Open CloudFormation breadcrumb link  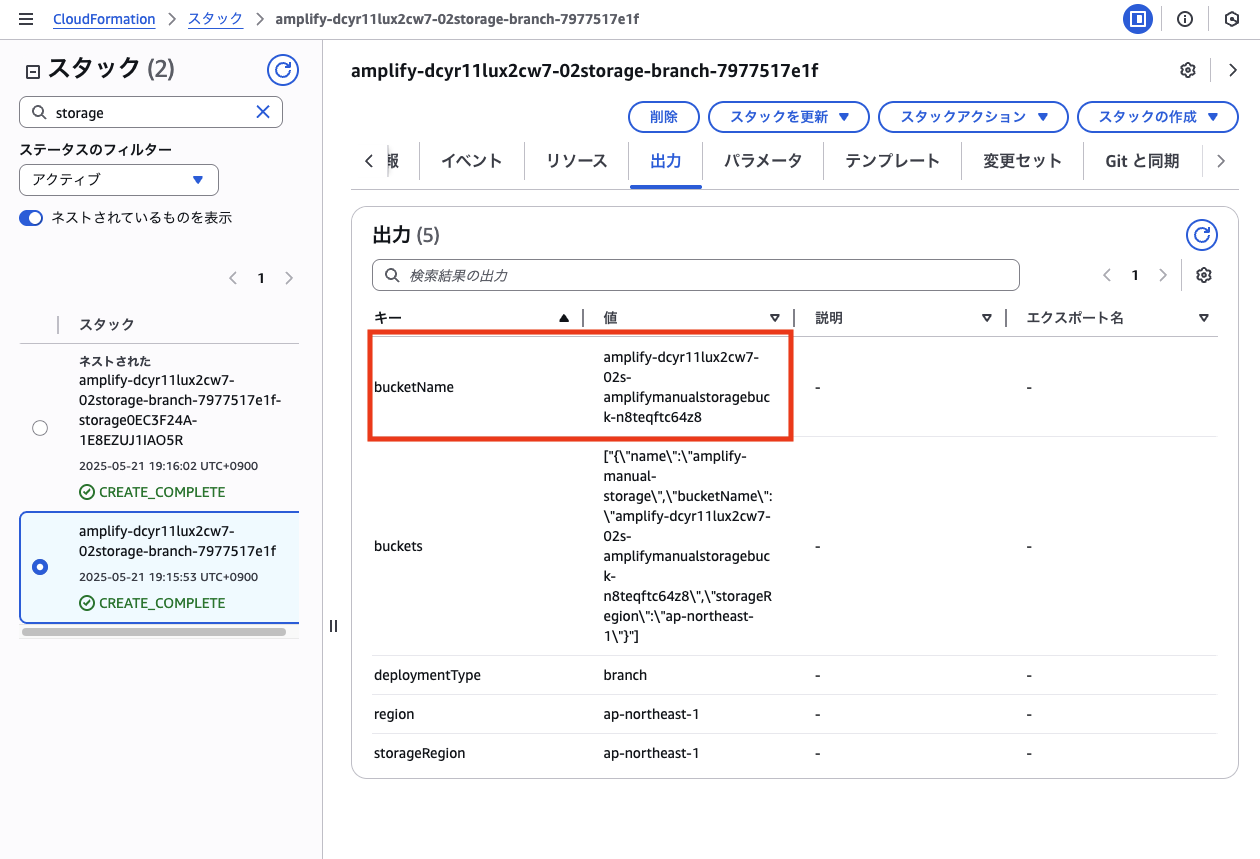click(x=104, y=19)
